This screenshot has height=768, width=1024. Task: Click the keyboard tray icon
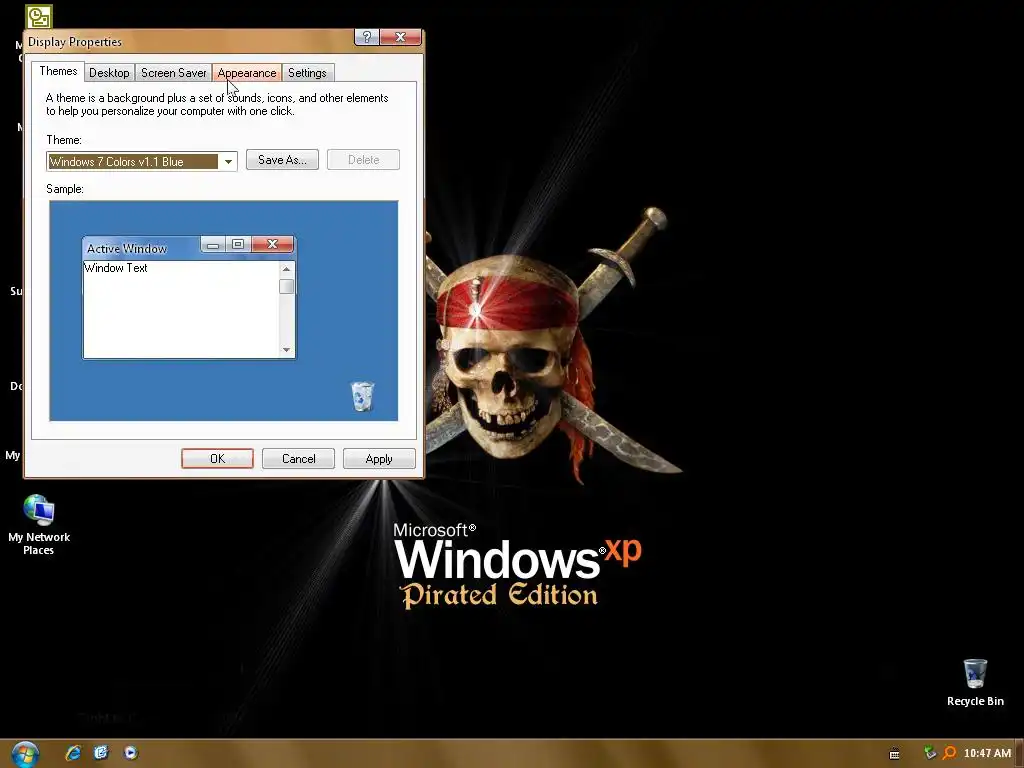tap(895, 754)
